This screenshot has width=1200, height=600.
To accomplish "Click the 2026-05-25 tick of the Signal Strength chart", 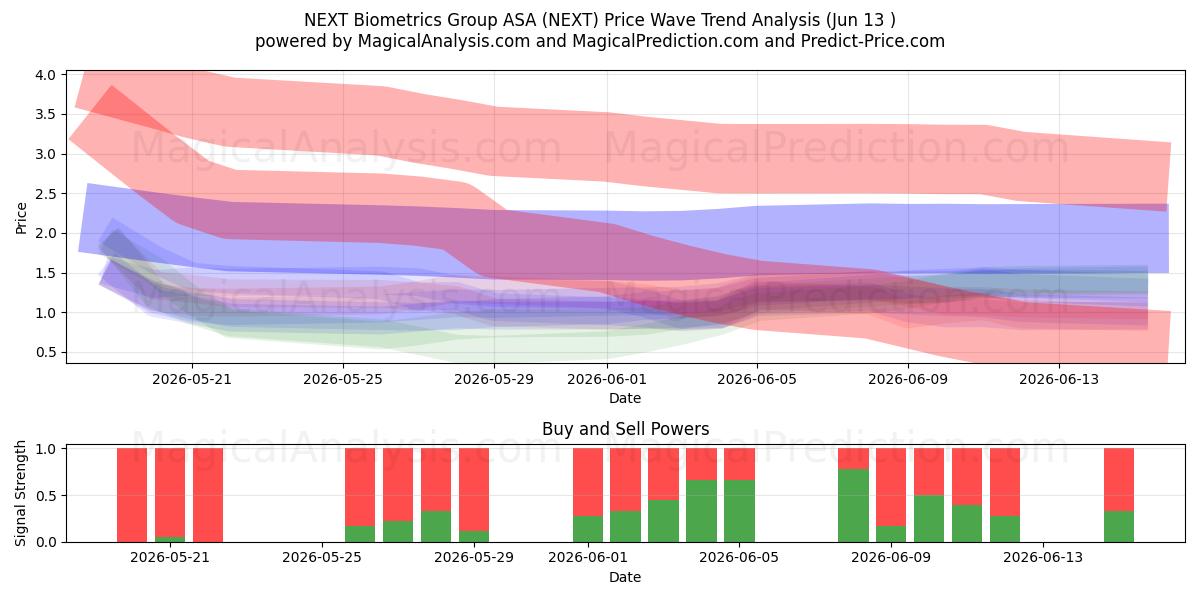I will tap(322, 558).
